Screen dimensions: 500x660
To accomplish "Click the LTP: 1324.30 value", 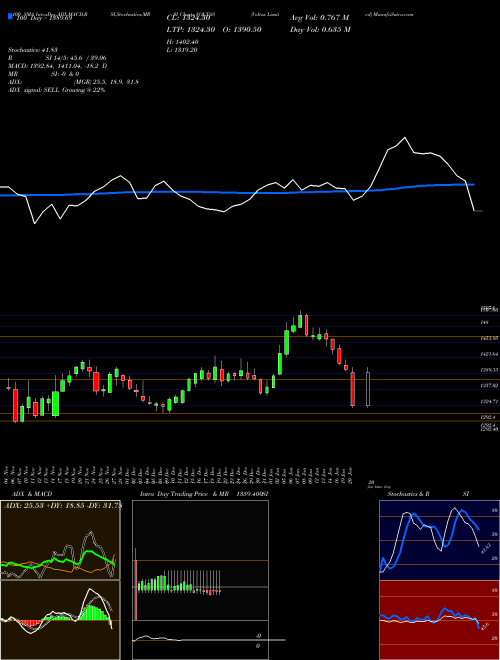I will click(x=191, y=29).
